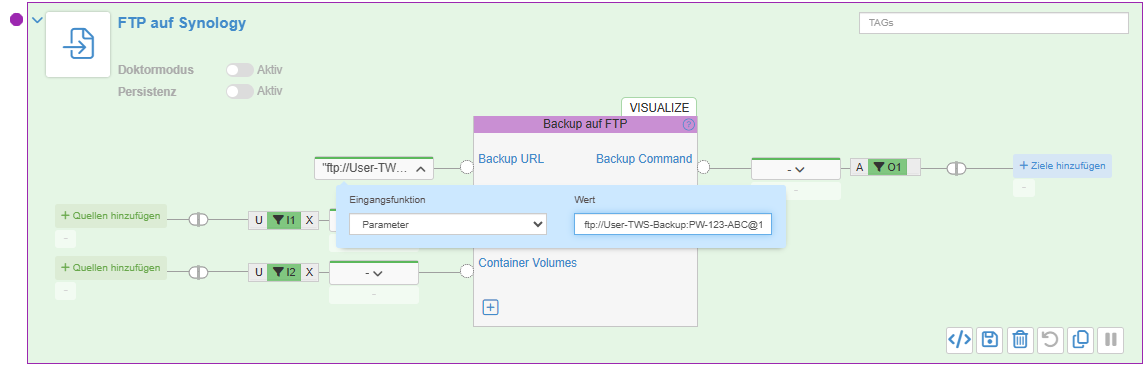Add input with plus icon in block
The image size is (1145, 371).
pyautogui.click(x=491, y=307)
